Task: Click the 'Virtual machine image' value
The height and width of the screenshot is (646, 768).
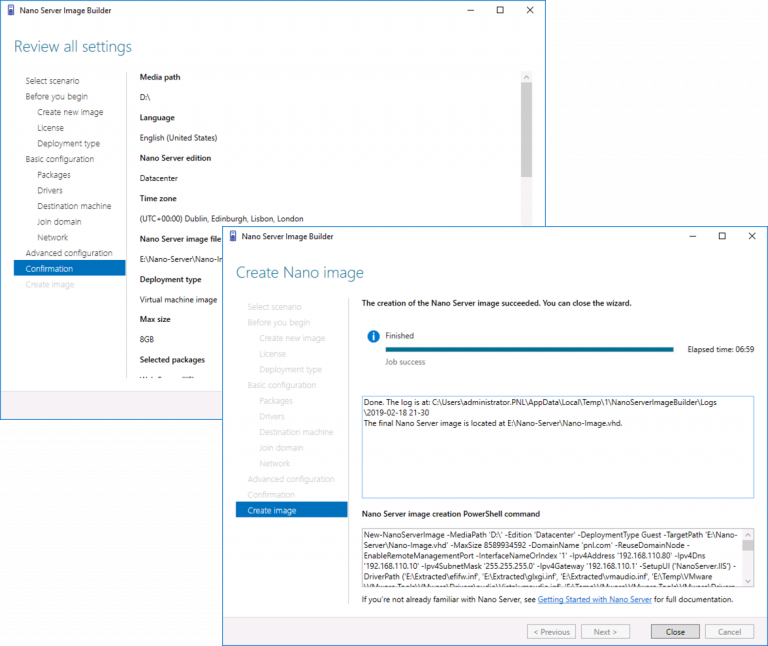Action: coord(178,300)
